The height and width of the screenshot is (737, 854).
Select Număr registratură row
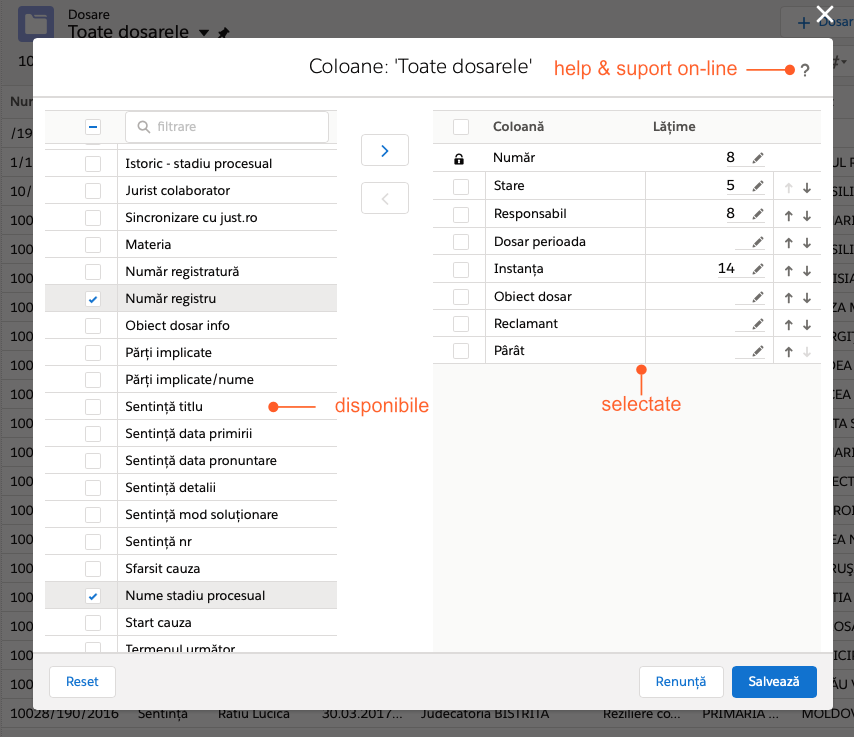[191, 272]
